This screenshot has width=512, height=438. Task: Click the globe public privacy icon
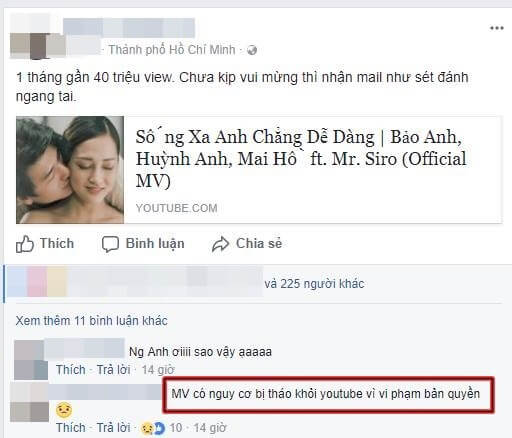(252, 50)
